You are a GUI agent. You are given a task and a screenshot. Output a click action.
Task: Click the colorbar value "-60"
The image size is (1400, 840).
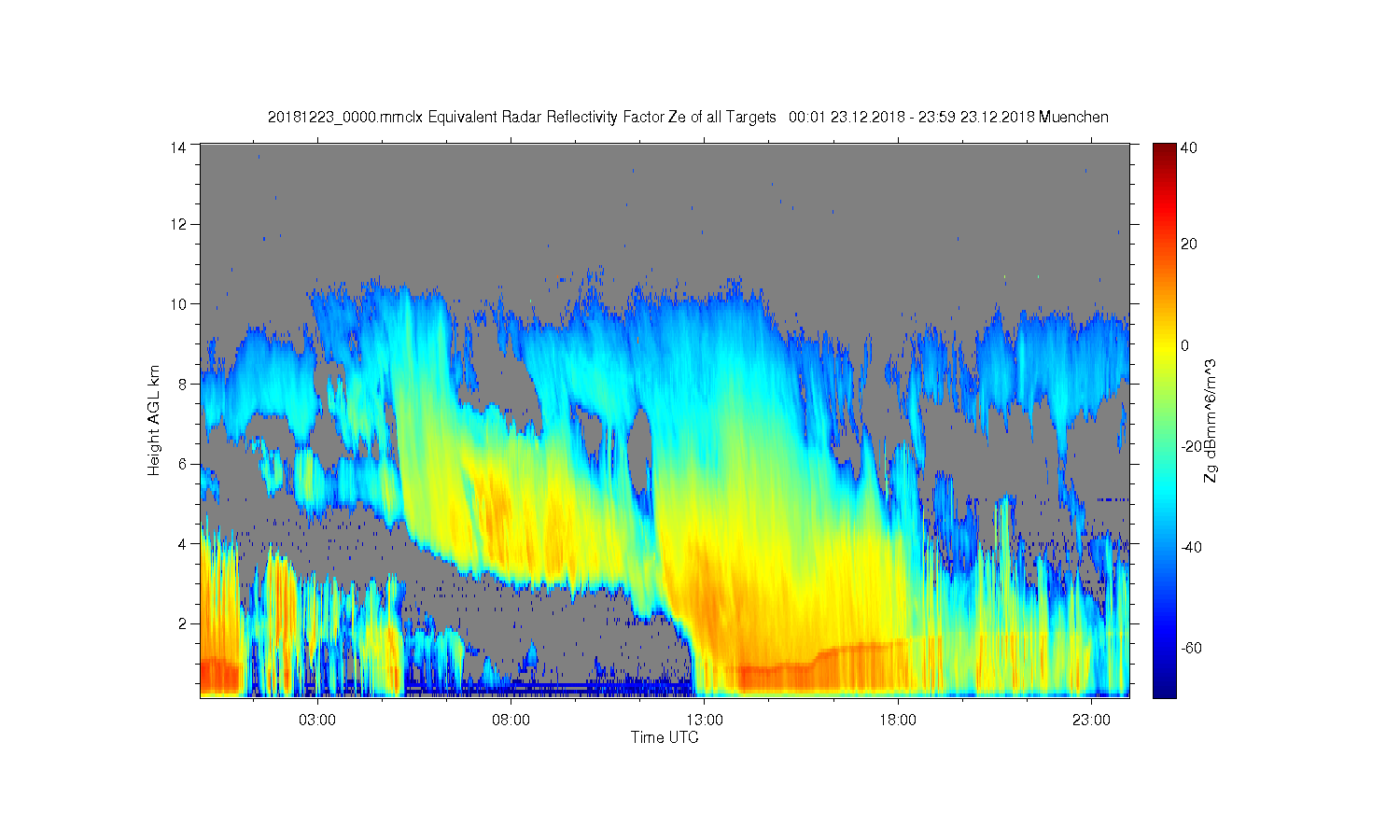pyautogui.click(x=1191, y=648)
